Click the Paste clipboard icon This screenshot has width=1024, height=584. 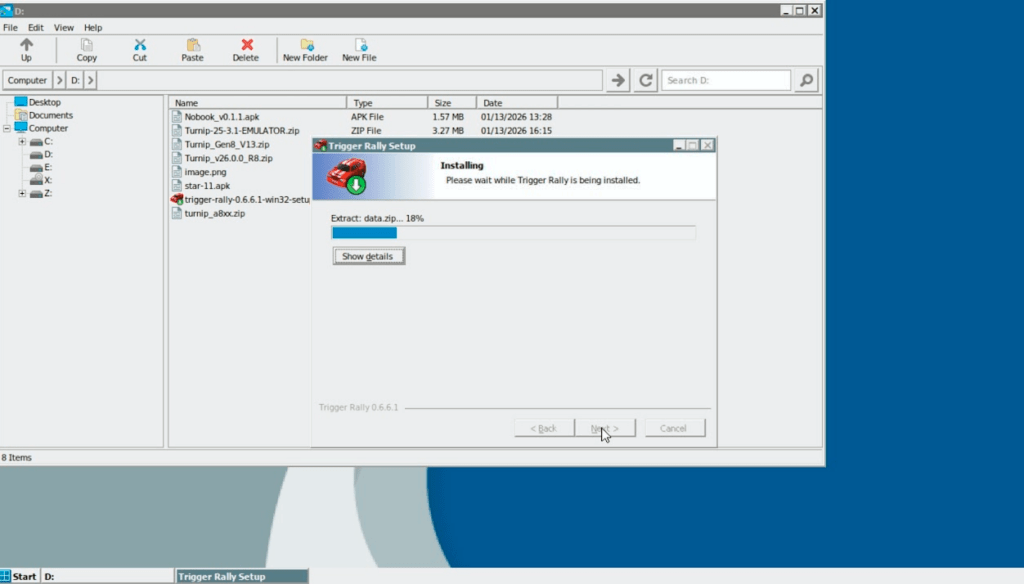click(192, 45)
